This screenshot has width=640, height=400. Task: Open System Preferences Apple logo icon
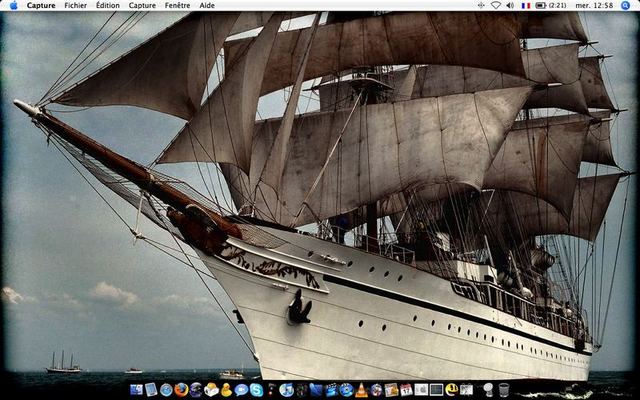point(421,390)
